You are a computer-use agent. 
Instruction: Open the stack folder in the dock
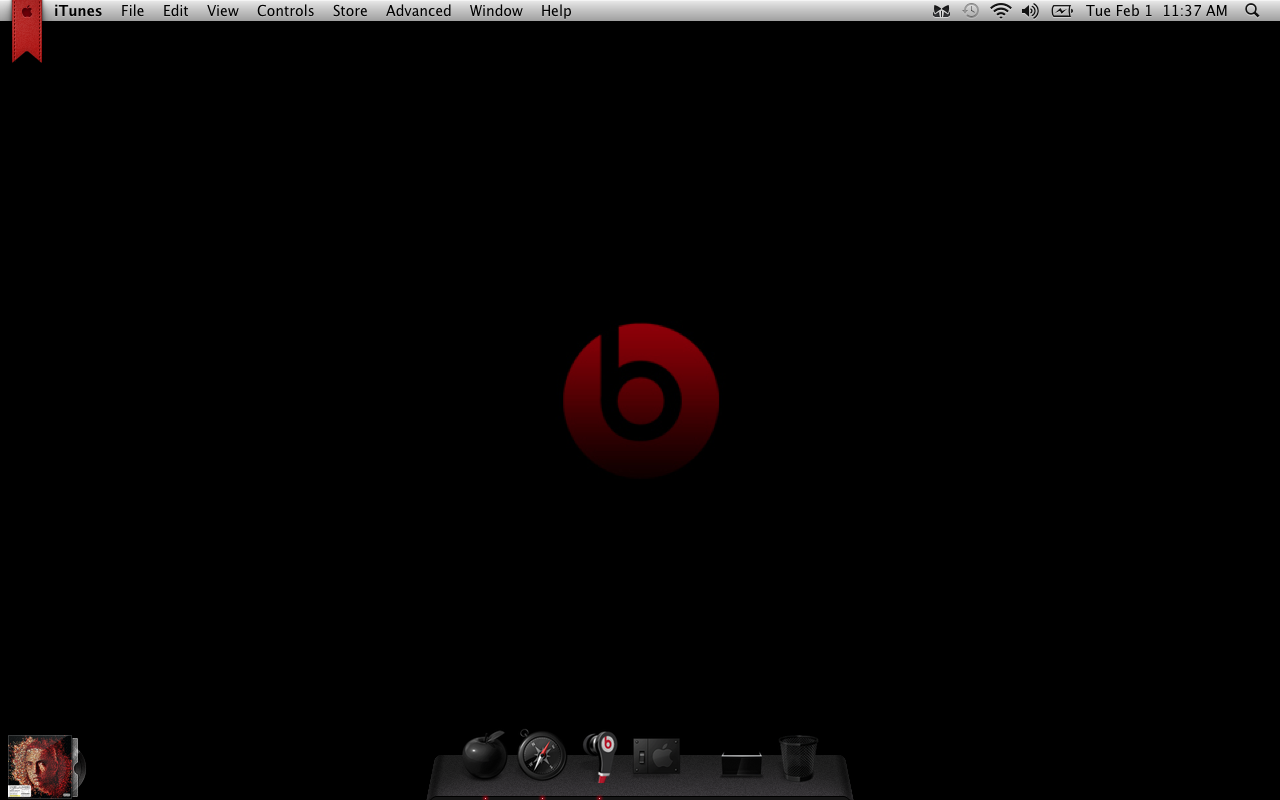tap(742, 765)
